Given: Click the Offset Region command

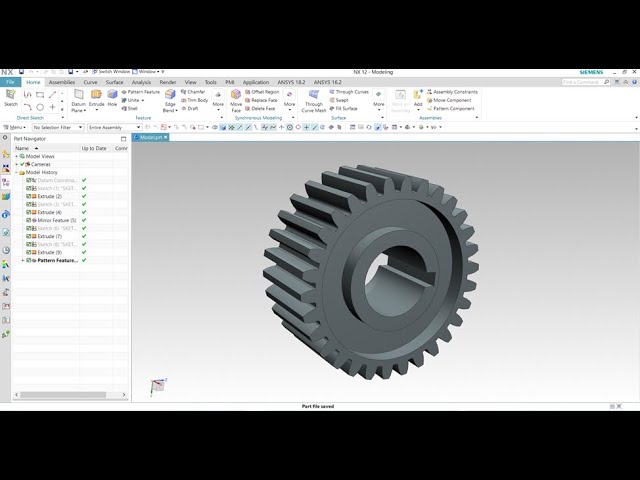Looking at the screenshot, I should tap(262, 92).
